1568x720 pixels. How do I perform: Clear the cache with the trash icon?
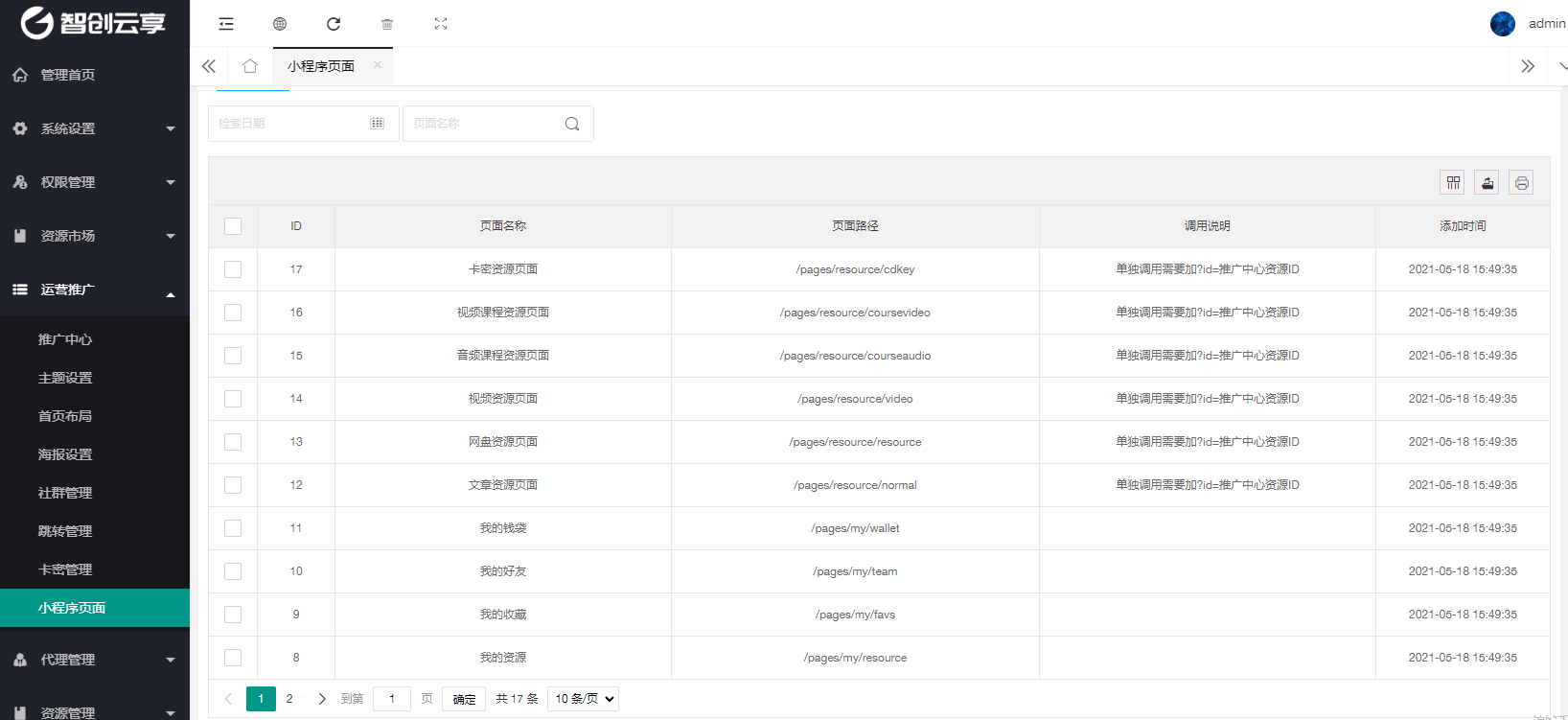[387, 24]
